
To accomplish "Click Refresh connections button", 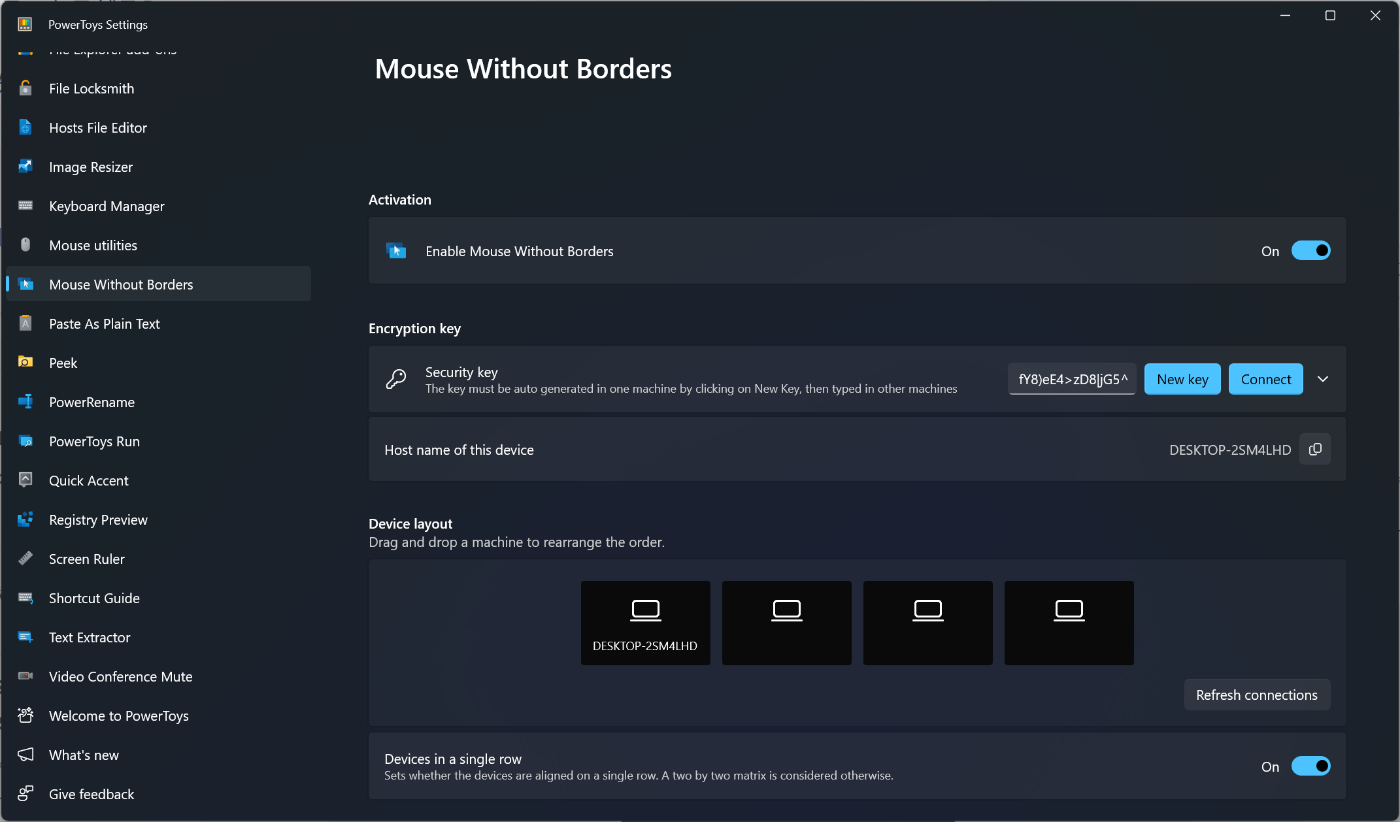I will point(1257,695).
